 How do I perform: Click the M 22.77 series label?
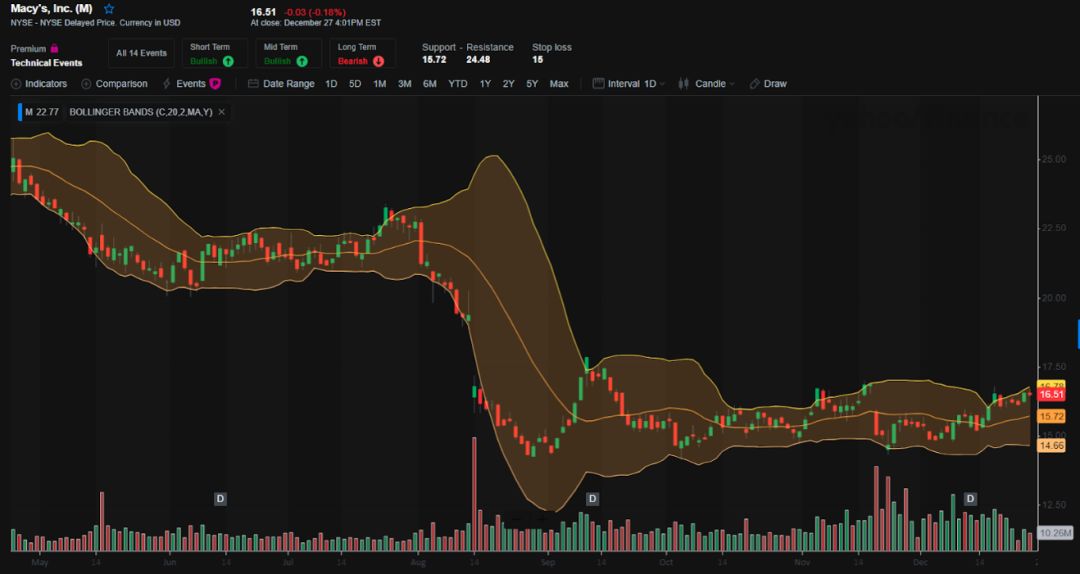[x=42, y=112]
